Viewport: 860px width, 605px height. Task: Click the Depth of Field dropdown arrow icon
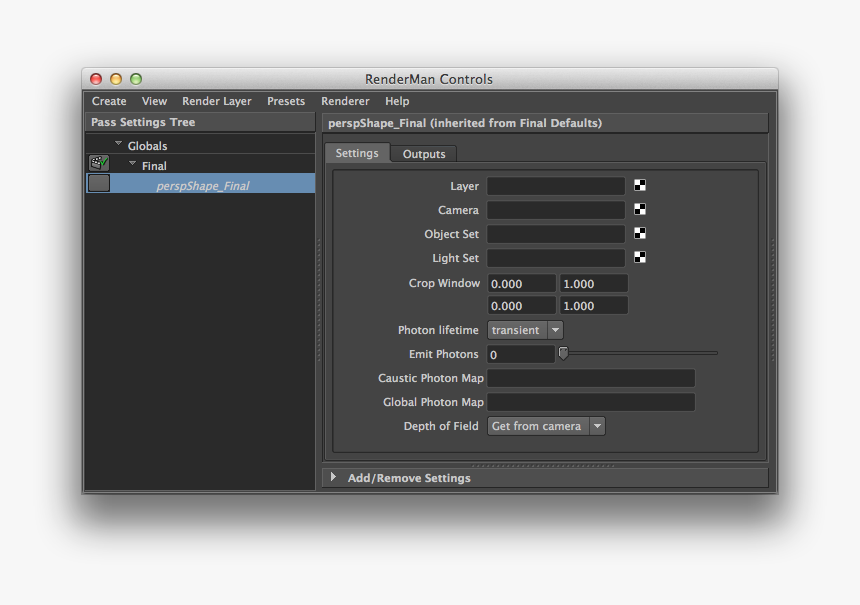[x=597, y=425]
